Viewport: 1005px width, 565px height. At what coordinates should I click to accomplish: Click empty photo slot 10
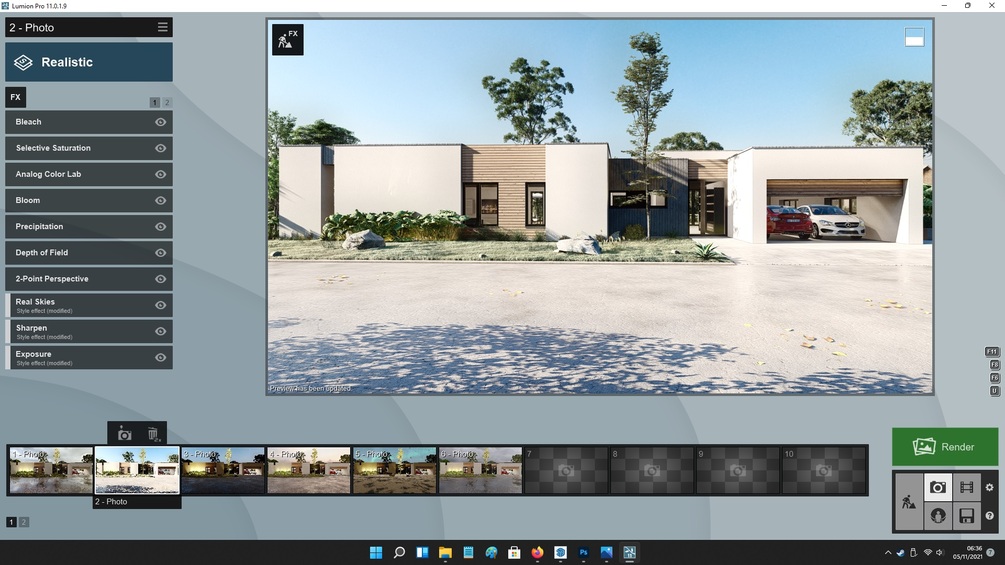(824, 470)
